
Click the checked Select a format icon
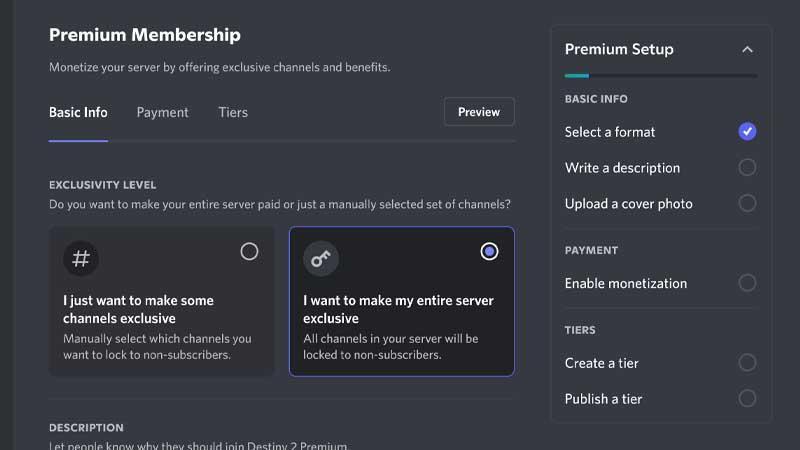(747, 132)
